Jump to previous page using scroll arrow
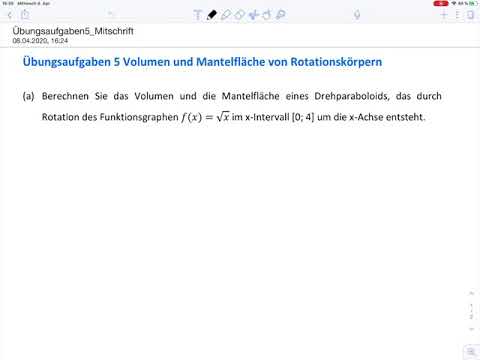 click(x=471, y=294)
